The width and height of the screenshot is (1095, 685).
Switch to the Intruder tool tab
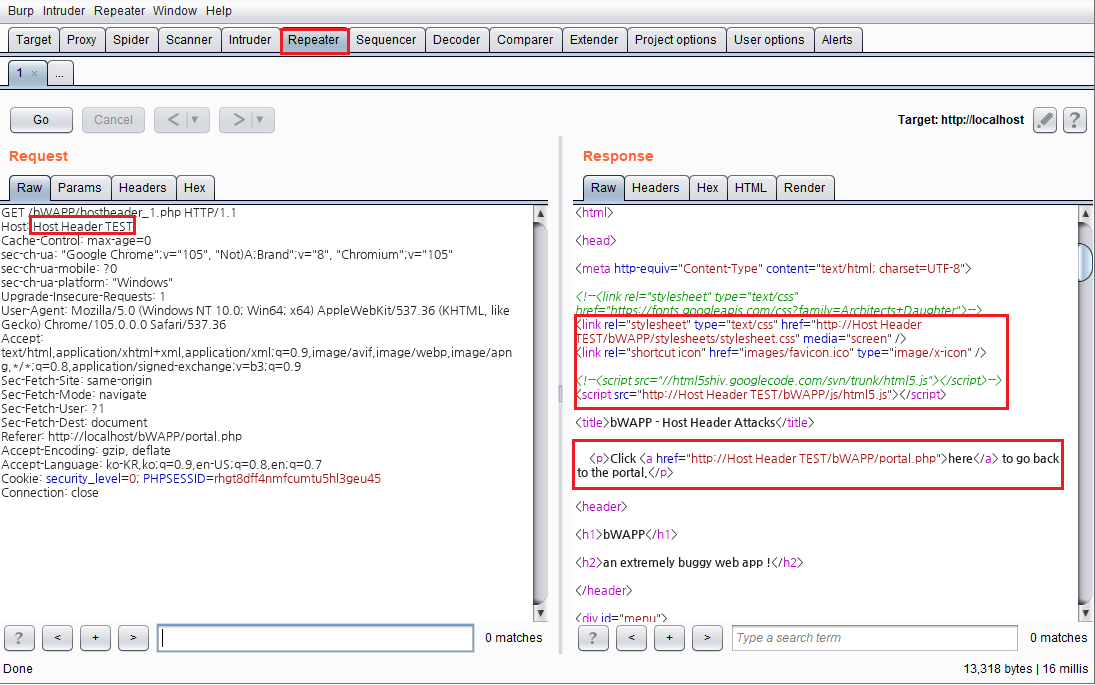point(250,40)
